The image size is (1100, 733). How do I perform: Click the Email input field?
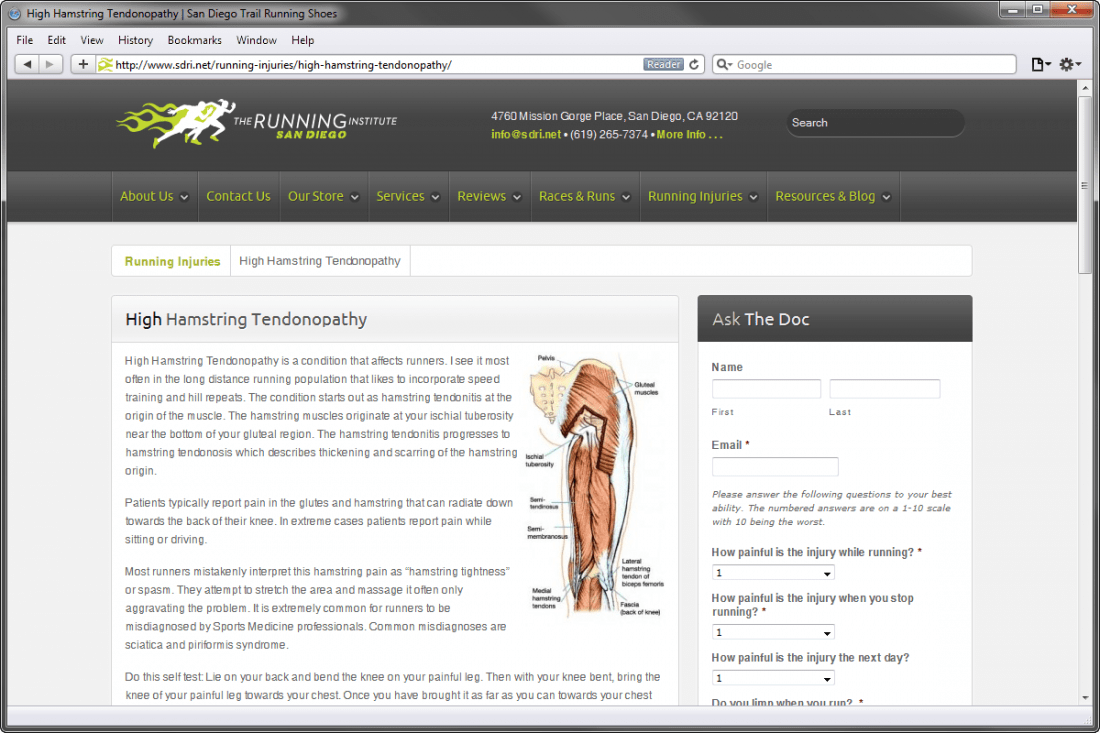(x=775, y=466)
